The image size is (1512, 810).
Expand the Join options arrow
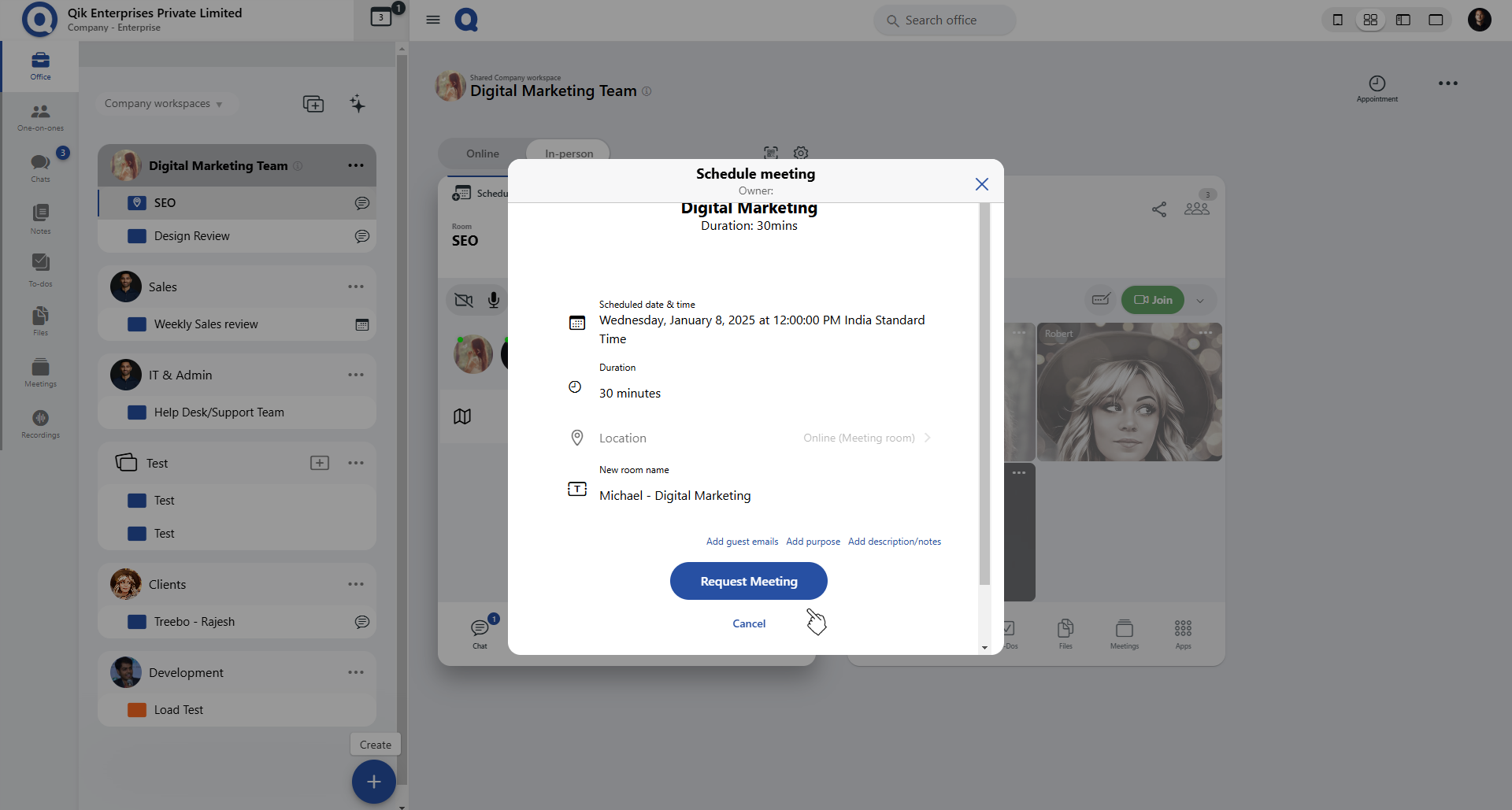pyautogui.click(x=1200, y=300)
